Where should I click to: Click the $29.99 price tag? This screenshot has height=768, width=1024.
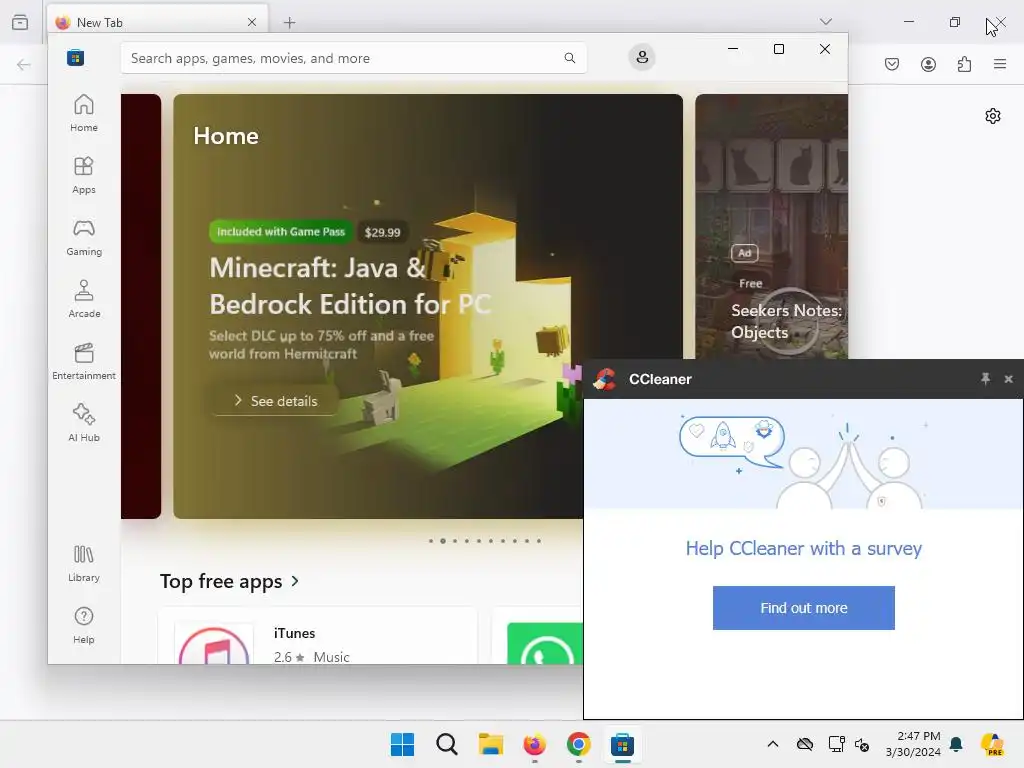coord(382,232)
